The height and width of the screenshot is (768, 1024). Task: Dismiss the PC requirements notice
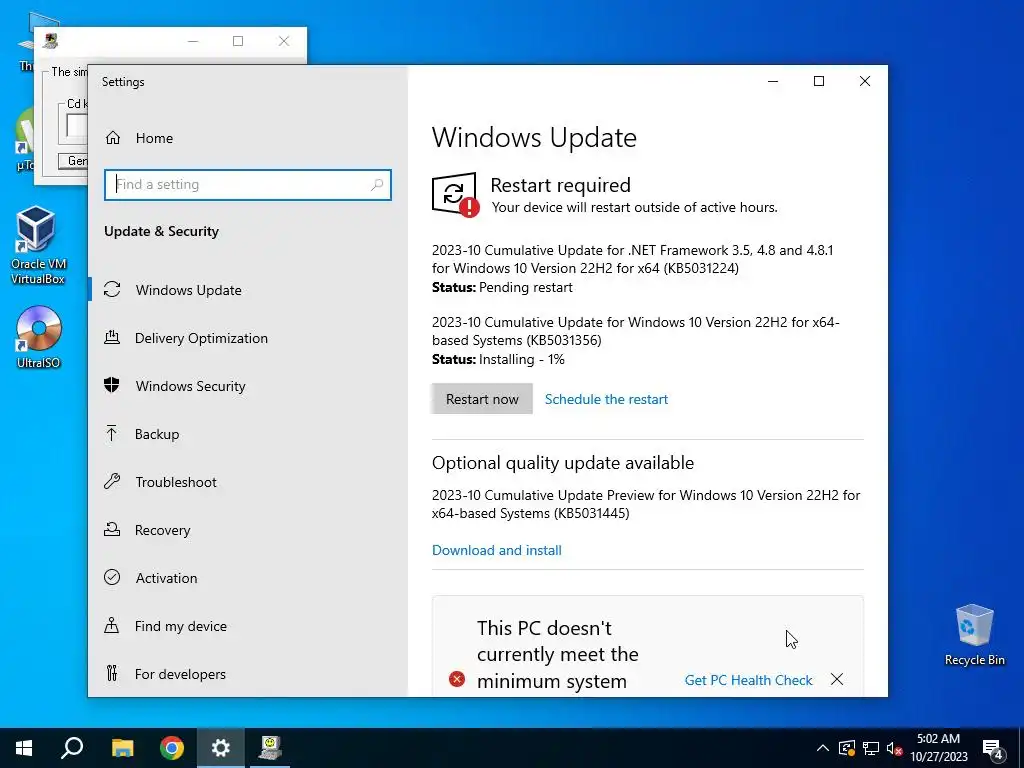[837, 680]
